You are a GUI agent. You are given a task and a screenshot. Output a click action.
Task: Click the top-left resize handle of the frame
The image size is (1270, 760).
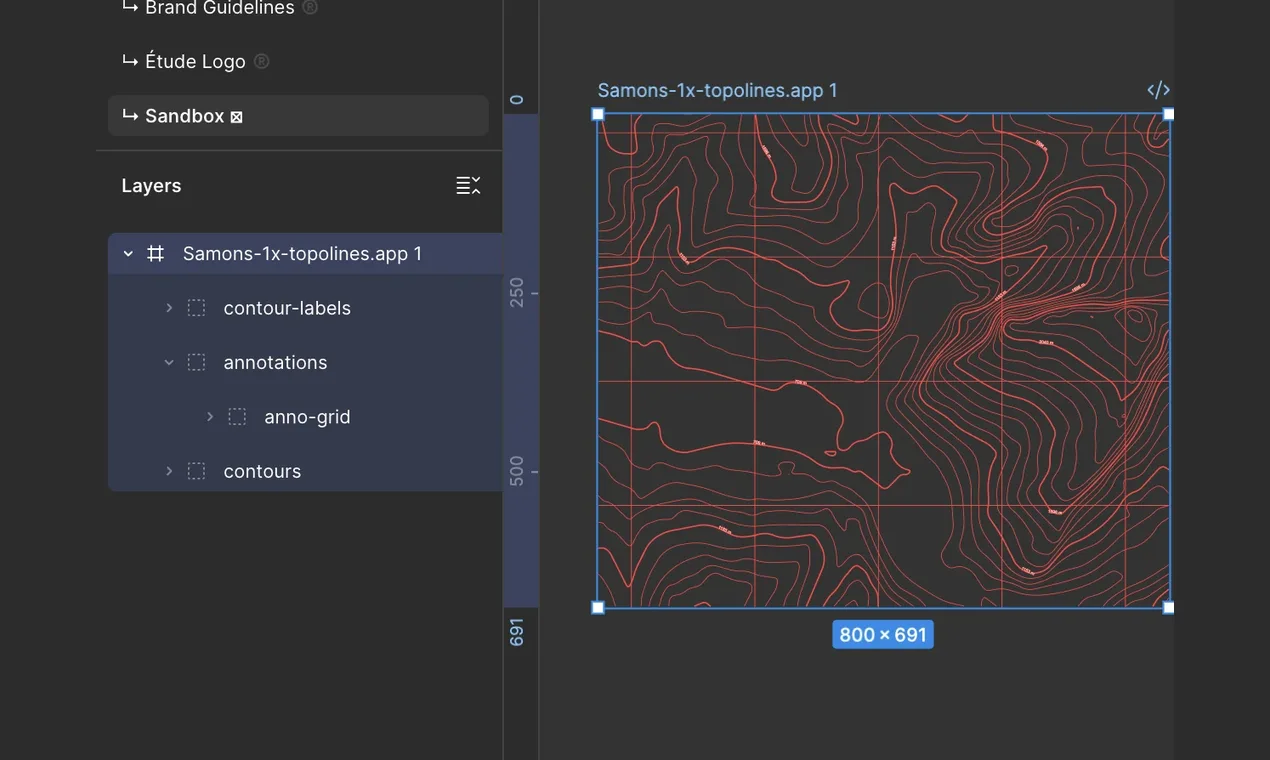(598, 114)
